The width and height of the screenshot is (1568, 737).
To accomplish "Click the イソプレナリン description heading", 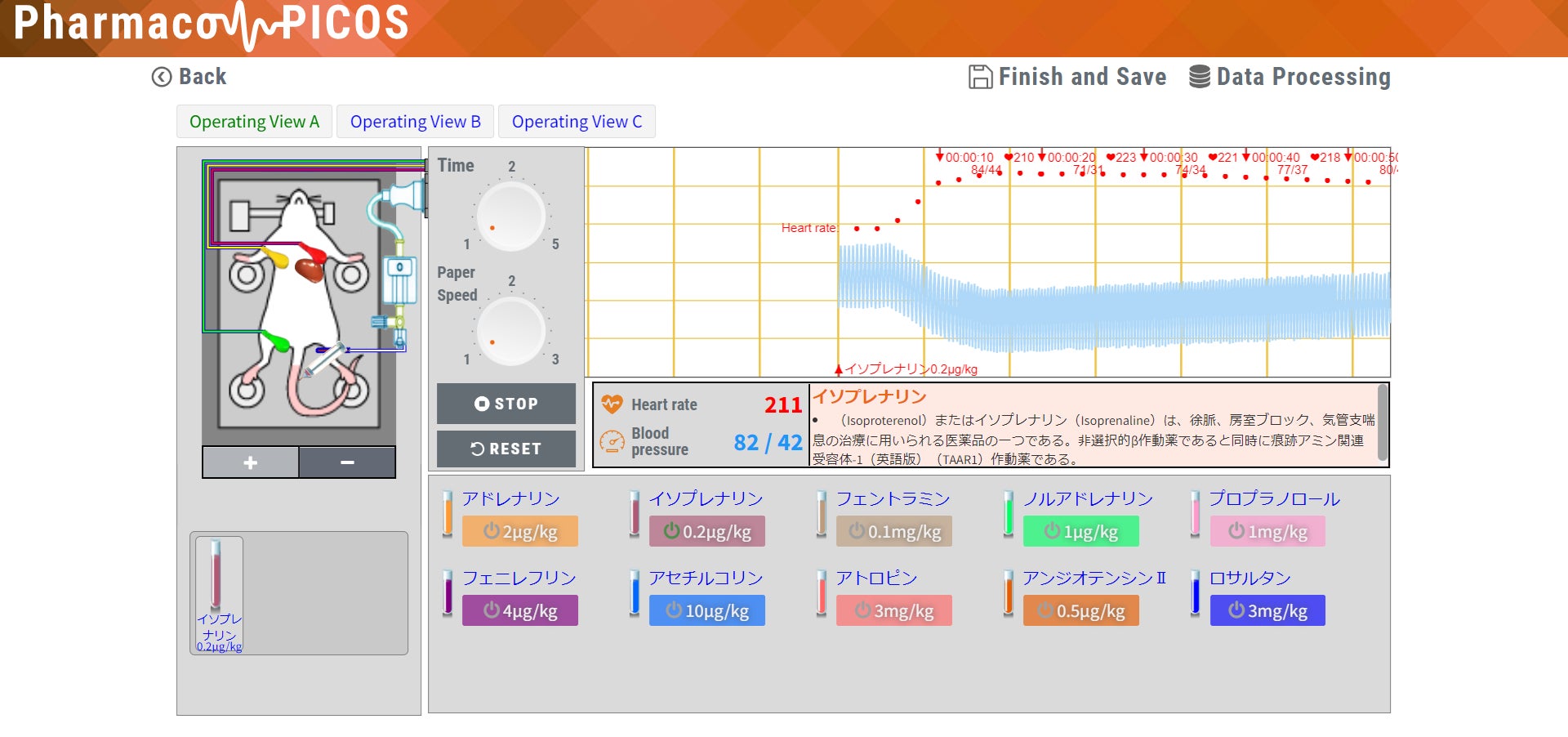I will pyautogui.click(x=870, y=396).
